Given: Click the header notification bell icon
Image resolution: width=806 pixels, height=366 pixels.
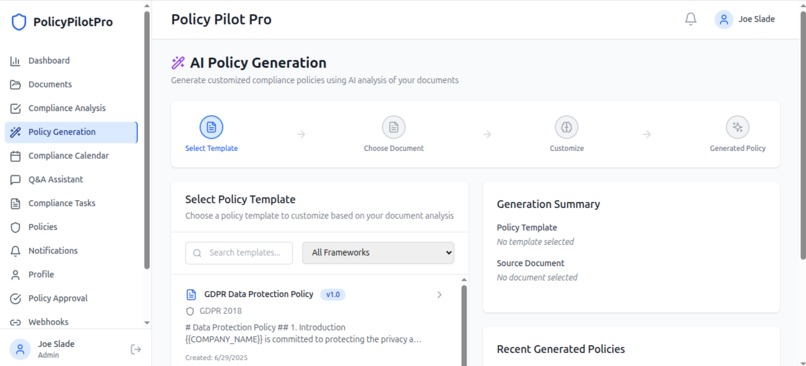Looking at the screenshot, I should [x=691, y=20].
